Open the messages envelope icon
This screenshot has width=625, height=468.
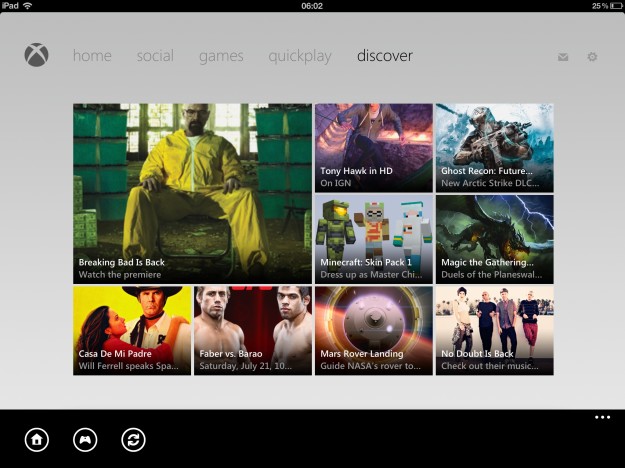pyautogui.click(x=563, y=57)
